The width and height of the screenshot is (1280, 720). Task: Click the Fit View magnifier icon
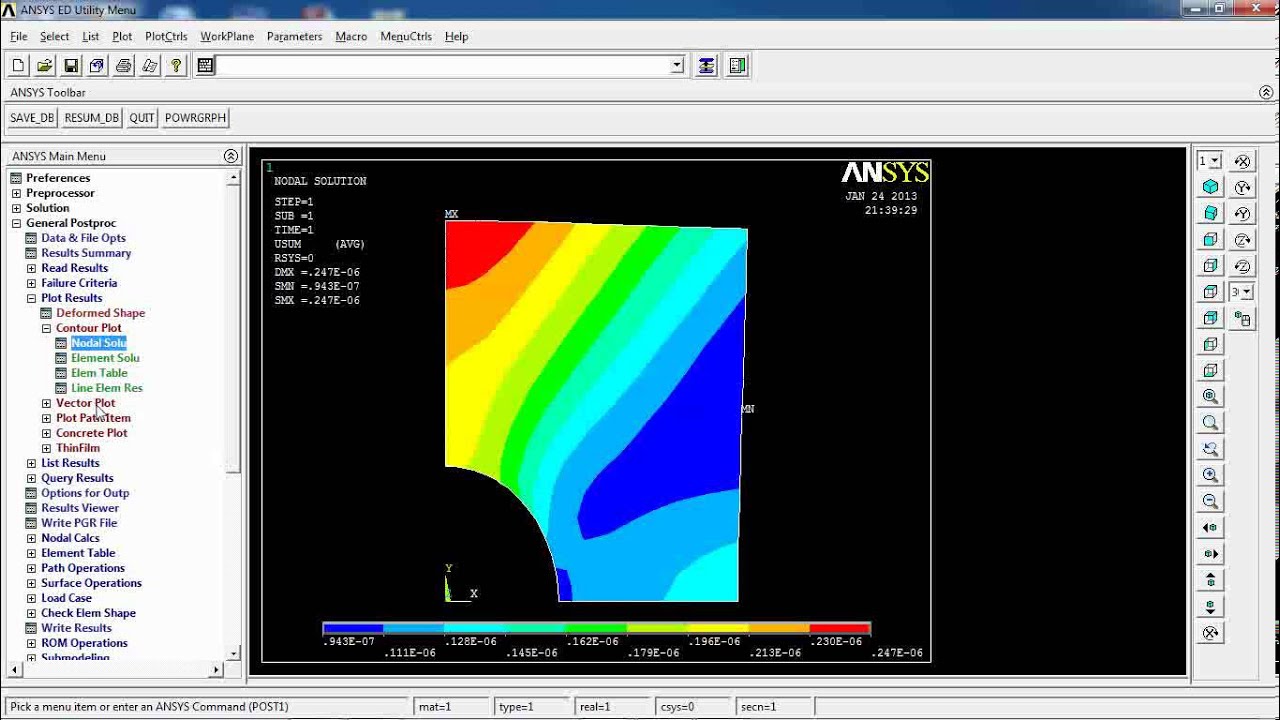1211,397
